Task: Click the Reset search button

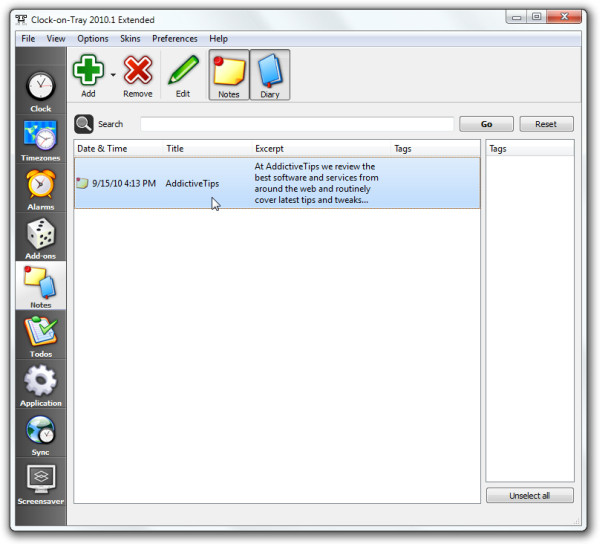Action: (x=546, y=124)
